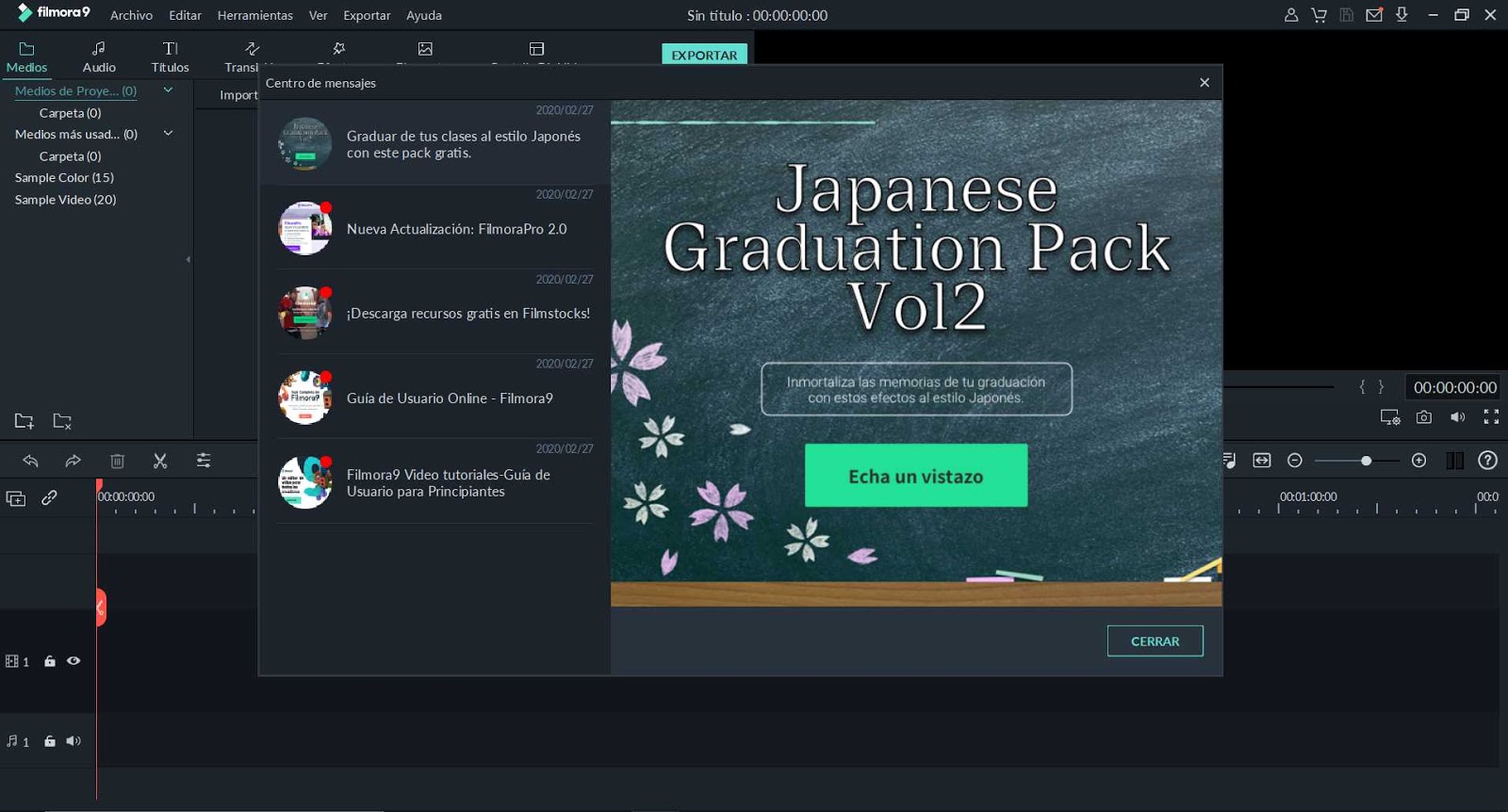Click Guía de Usuario Online thumbnail
The width and height of the screenshot is (1508, 812).
tap(305, 398)
